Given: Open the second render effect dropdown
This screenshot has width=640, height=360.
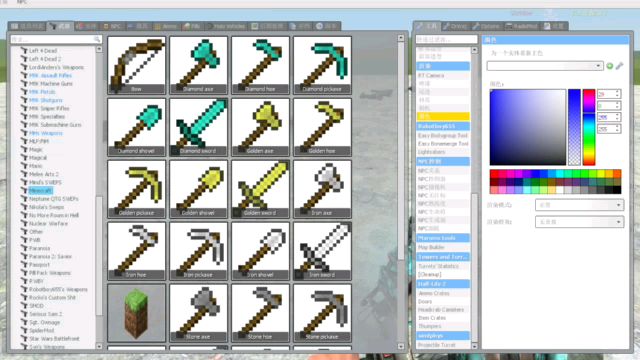Looking at the screenshot, I should tap(579, 222).
